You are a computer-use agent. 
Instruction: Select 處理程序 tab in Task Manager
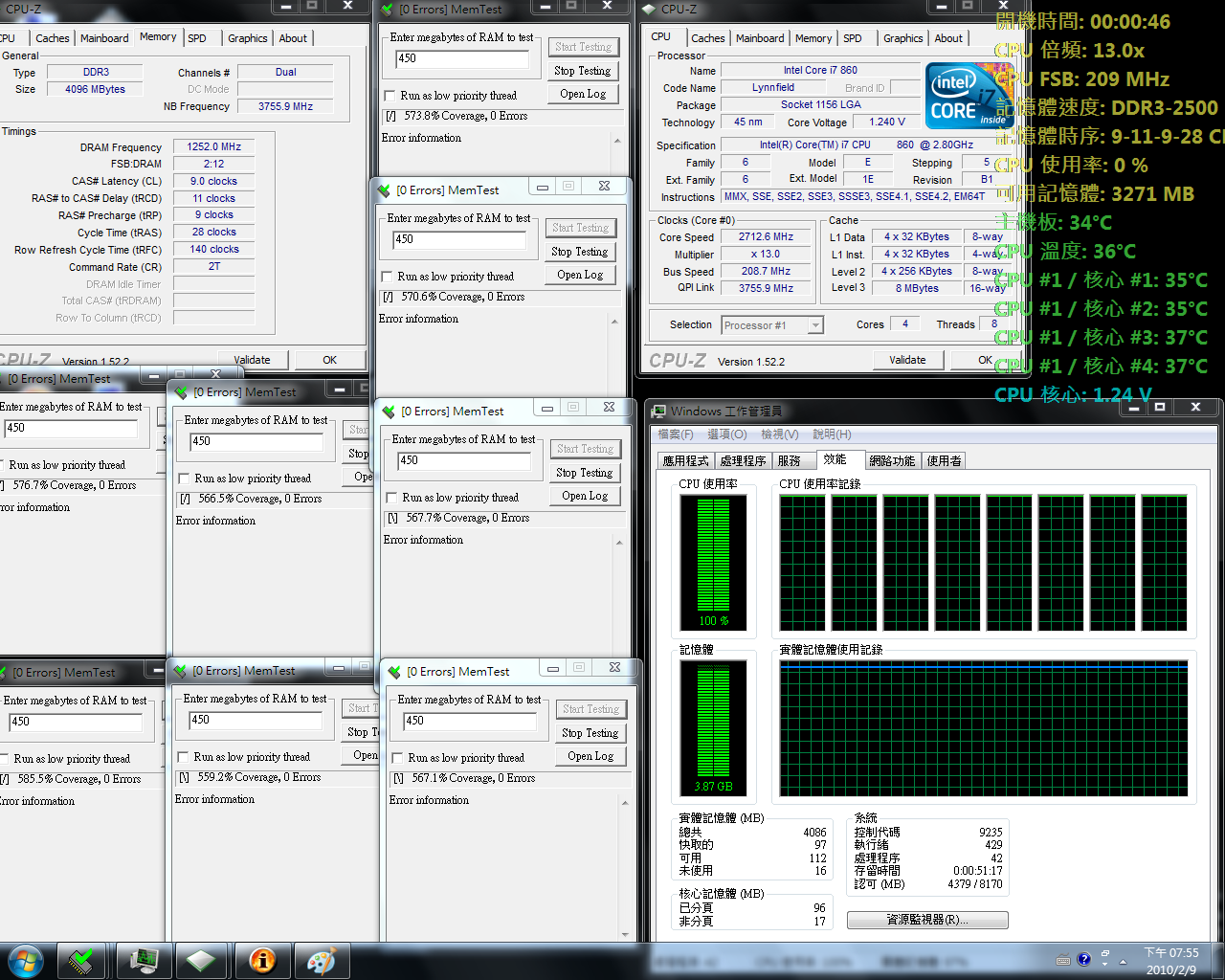coord(743,461)
